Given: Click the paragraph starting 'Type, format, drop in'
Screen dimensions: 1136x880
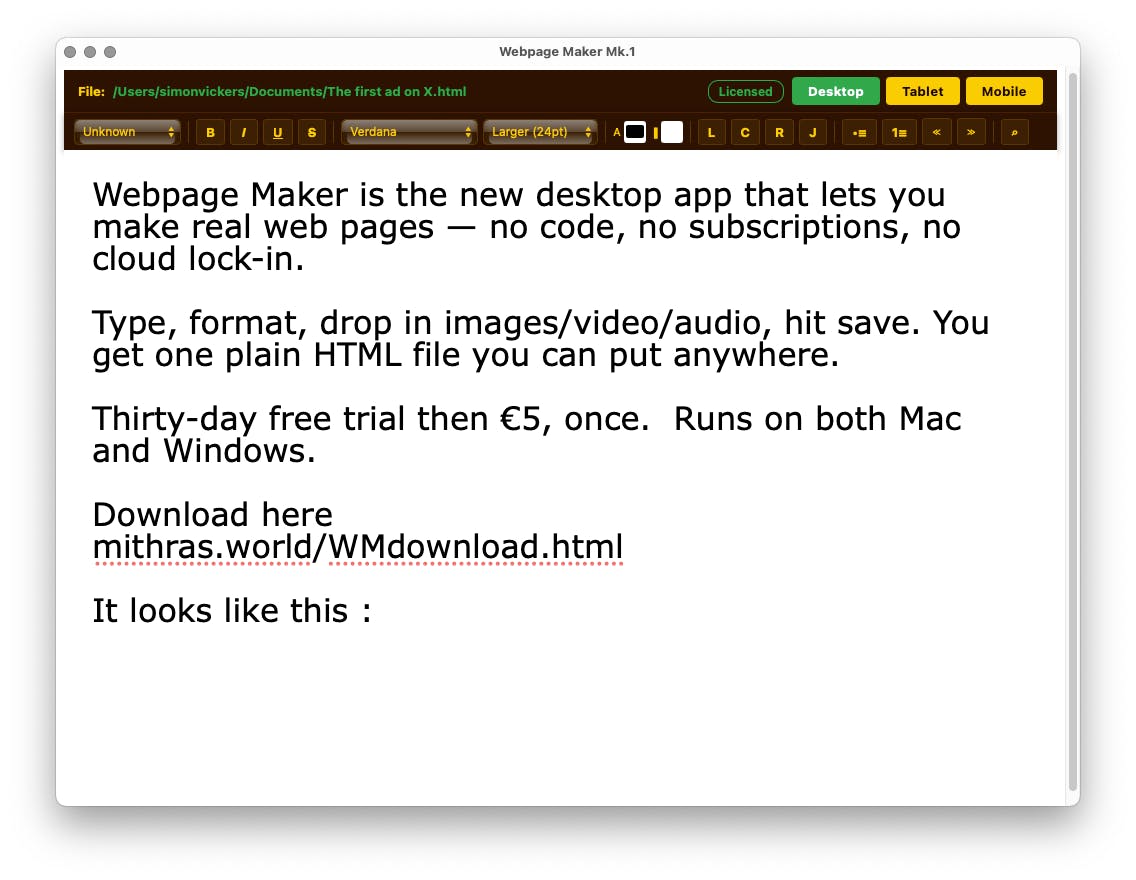Looking at the screenshot, I should (540, 339).
